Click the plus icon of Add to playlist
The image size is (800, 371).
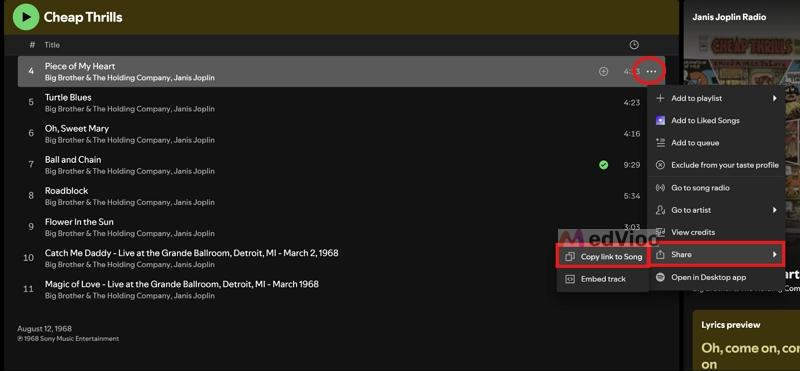[x=660, y=98]
